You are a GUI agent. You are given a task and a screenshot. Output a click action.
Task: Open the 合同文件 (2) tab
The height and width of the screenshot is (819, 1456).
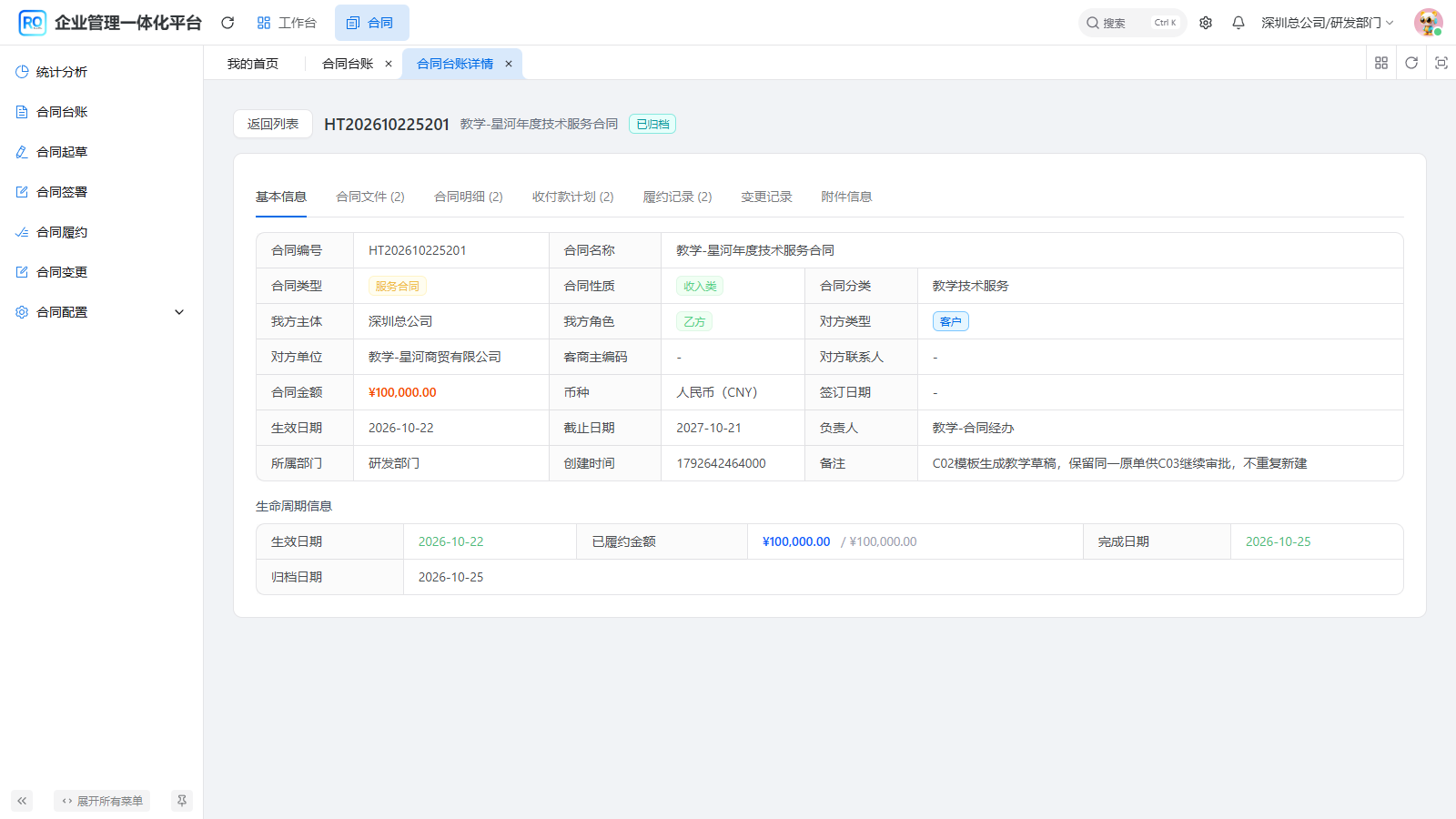point(370,197)
